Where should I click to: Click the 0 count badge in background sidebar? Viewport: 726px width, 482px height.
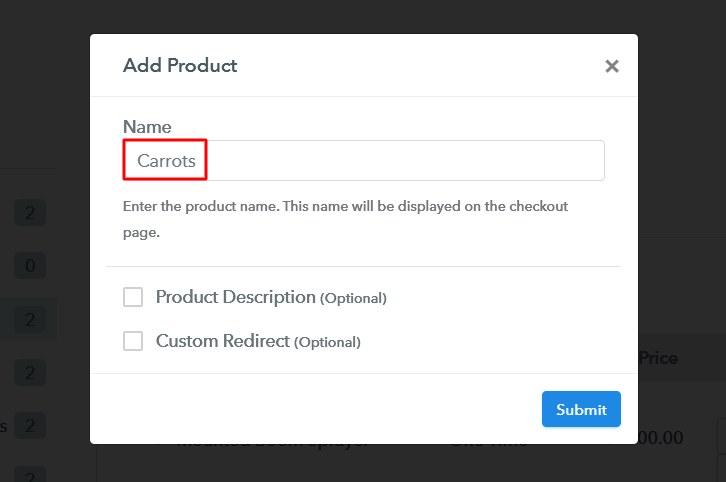coord(30,266)
